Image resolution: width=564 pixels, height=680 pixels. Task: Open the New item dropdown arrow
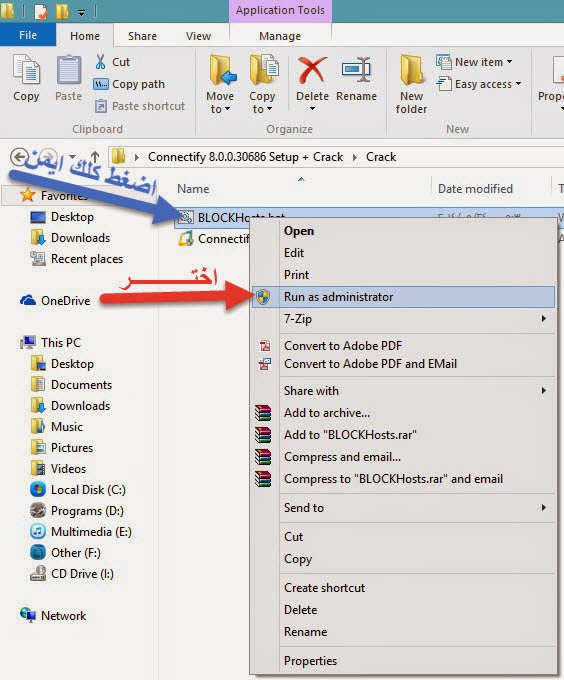pyautogui.click(x=509, y=62)
